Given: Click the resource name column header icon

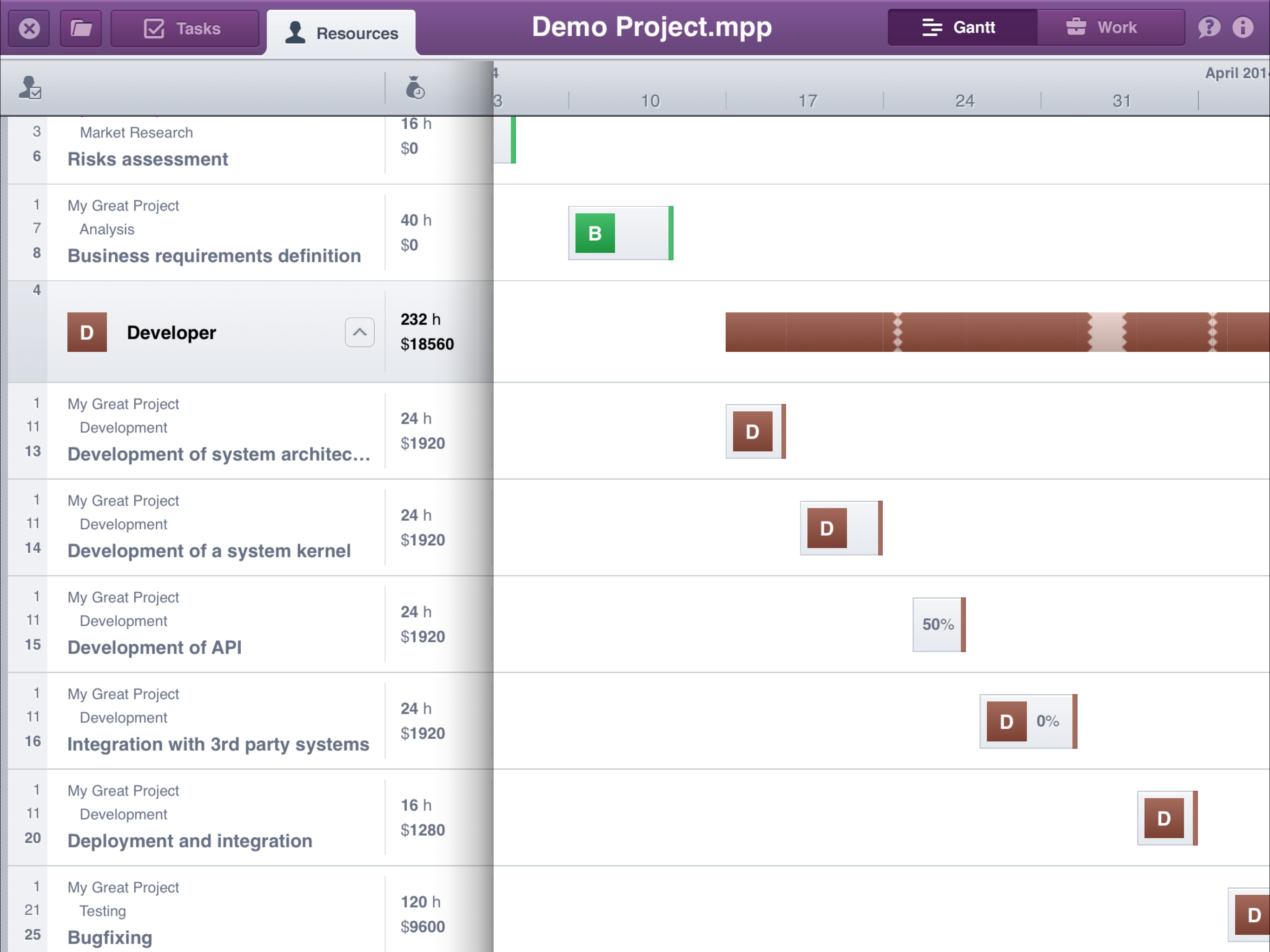Looking at the screenshot, I should 29,88.
